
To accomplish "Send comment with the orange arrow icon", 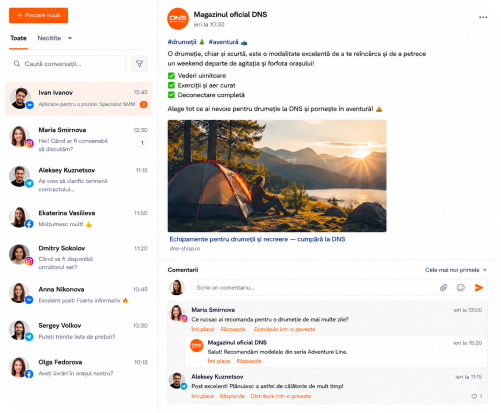I will click(479, 288).
